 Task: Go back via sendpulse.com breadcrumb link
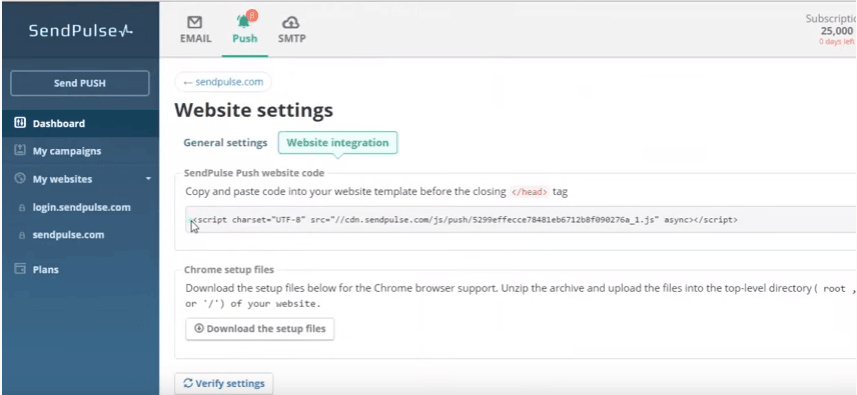point(223,82)
